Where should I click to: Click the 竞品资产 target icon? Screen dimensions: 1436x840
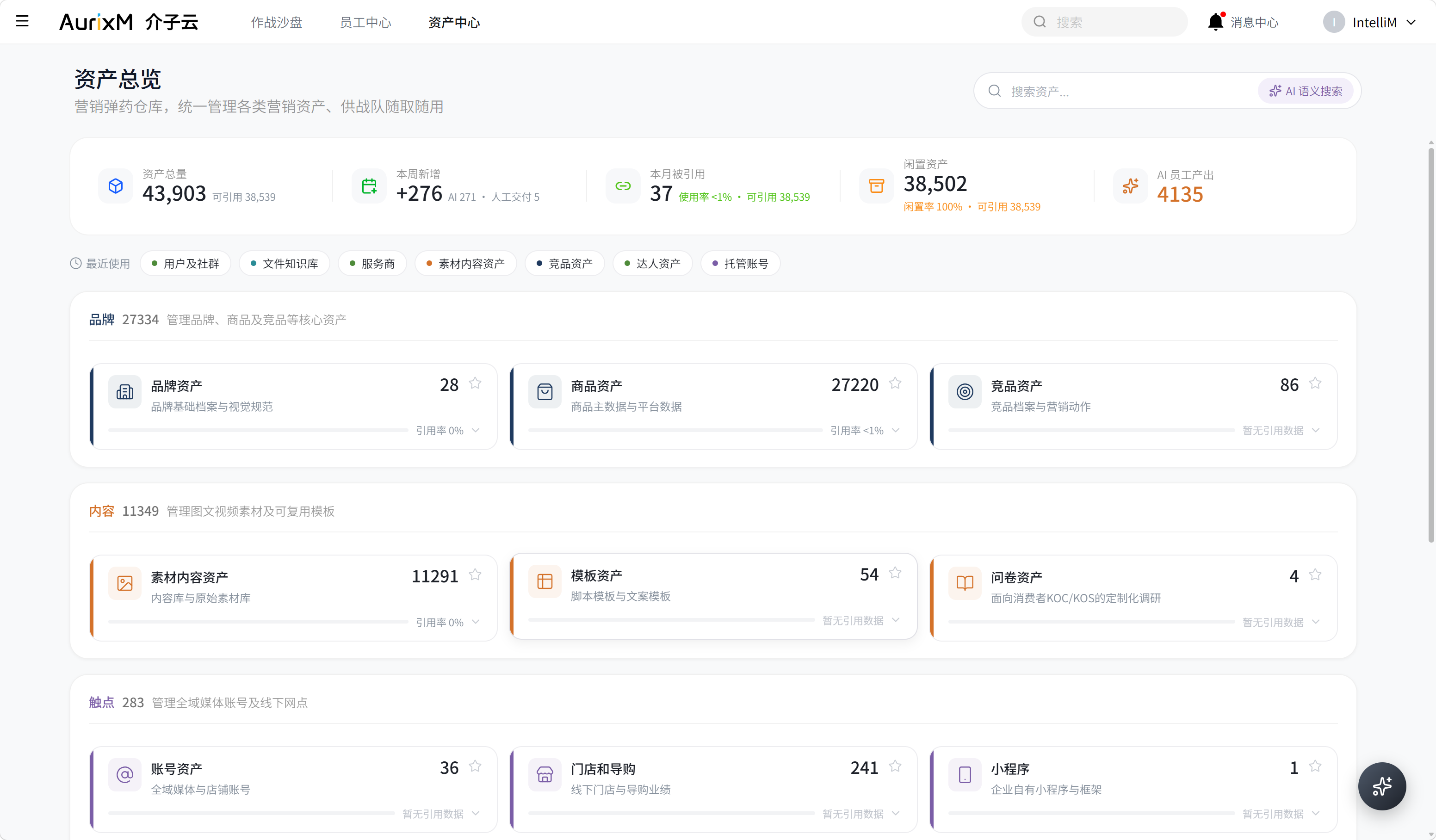click(x=965, y=391)
